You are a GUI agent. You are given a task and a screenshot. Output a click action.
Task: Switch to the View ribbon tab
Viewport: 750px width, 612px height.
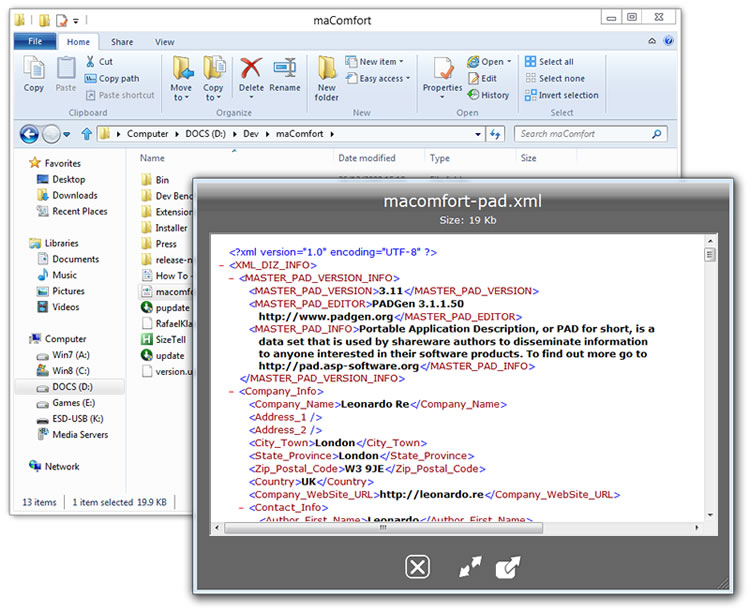click(164, 42)
